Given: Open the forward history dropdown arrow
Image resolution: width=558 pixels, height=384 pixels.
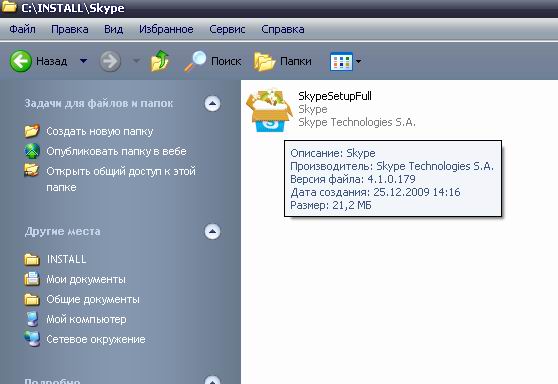Looking at the screenshot, I should click(136, 61).
